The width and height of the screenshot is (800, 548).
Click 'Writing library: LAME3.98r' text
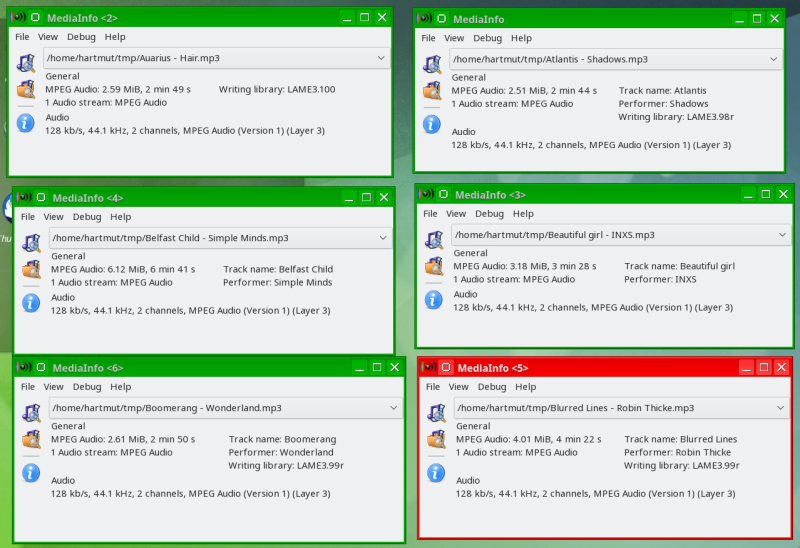point(676,117)
